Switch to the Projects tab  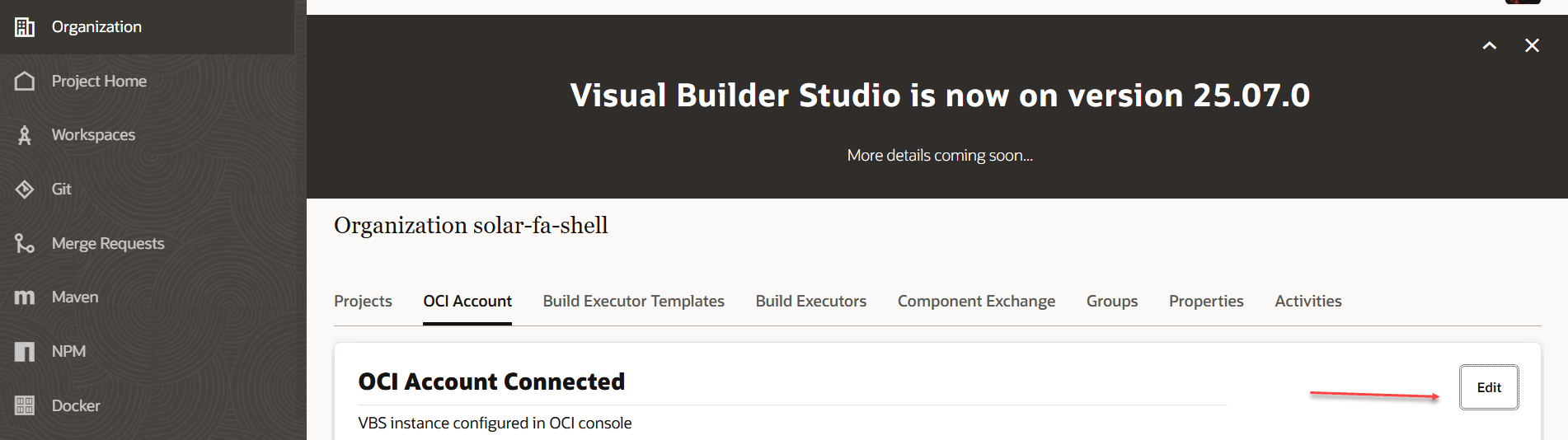pyautogui.click(x=363, y=302)
